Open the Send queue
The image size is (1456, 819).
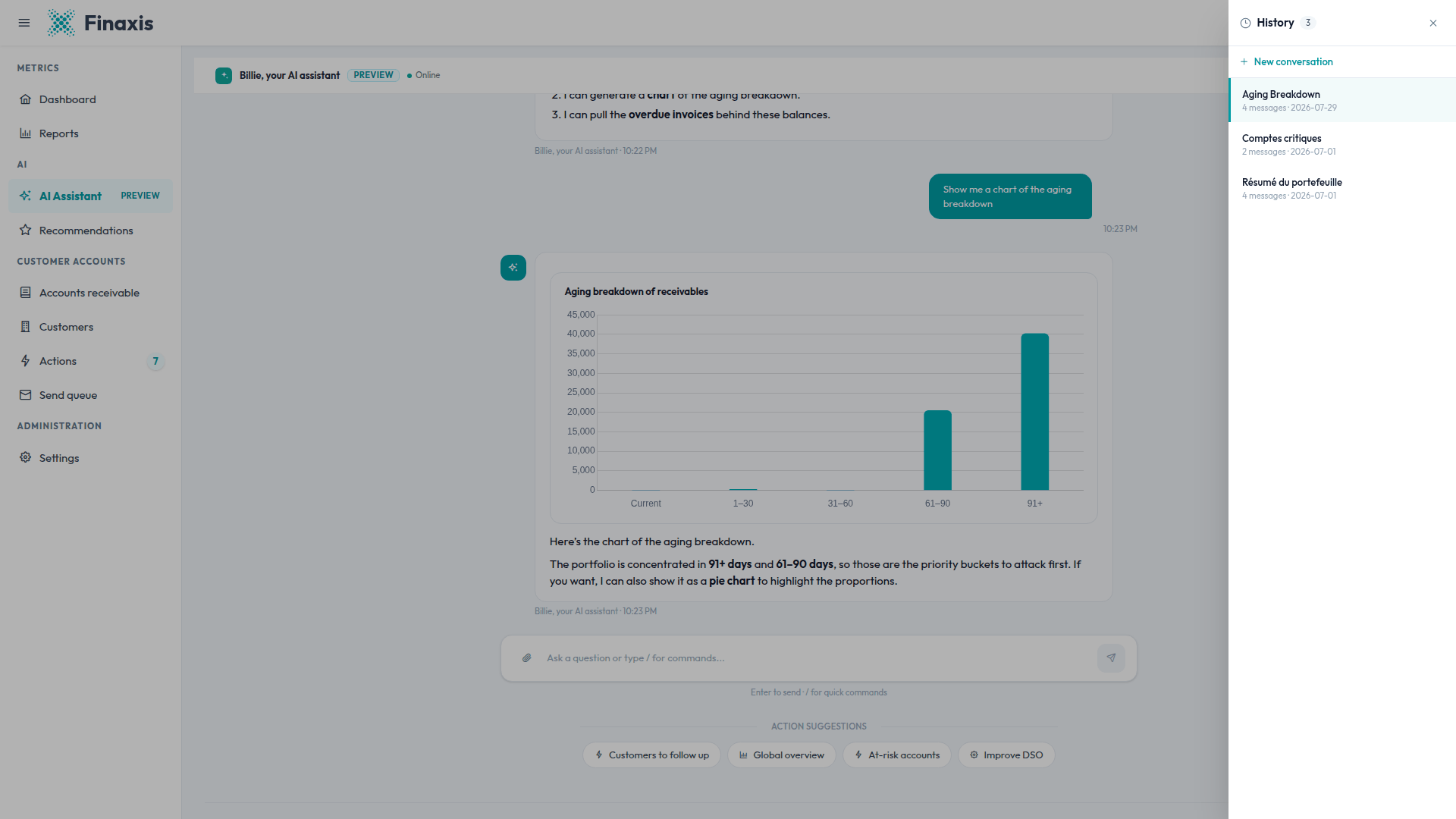tap(91, 395)
